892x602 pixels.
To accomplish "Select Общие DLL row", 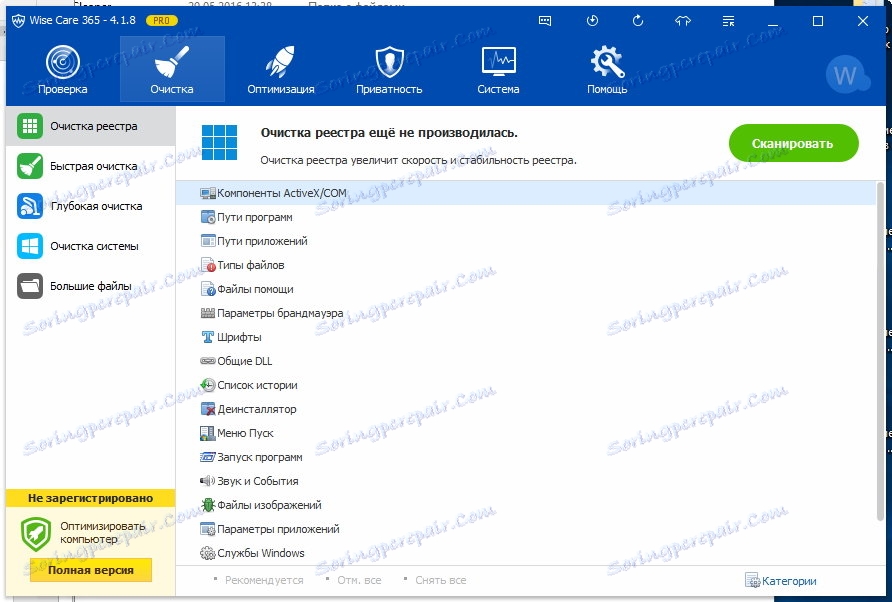I will tap(526, 361).
